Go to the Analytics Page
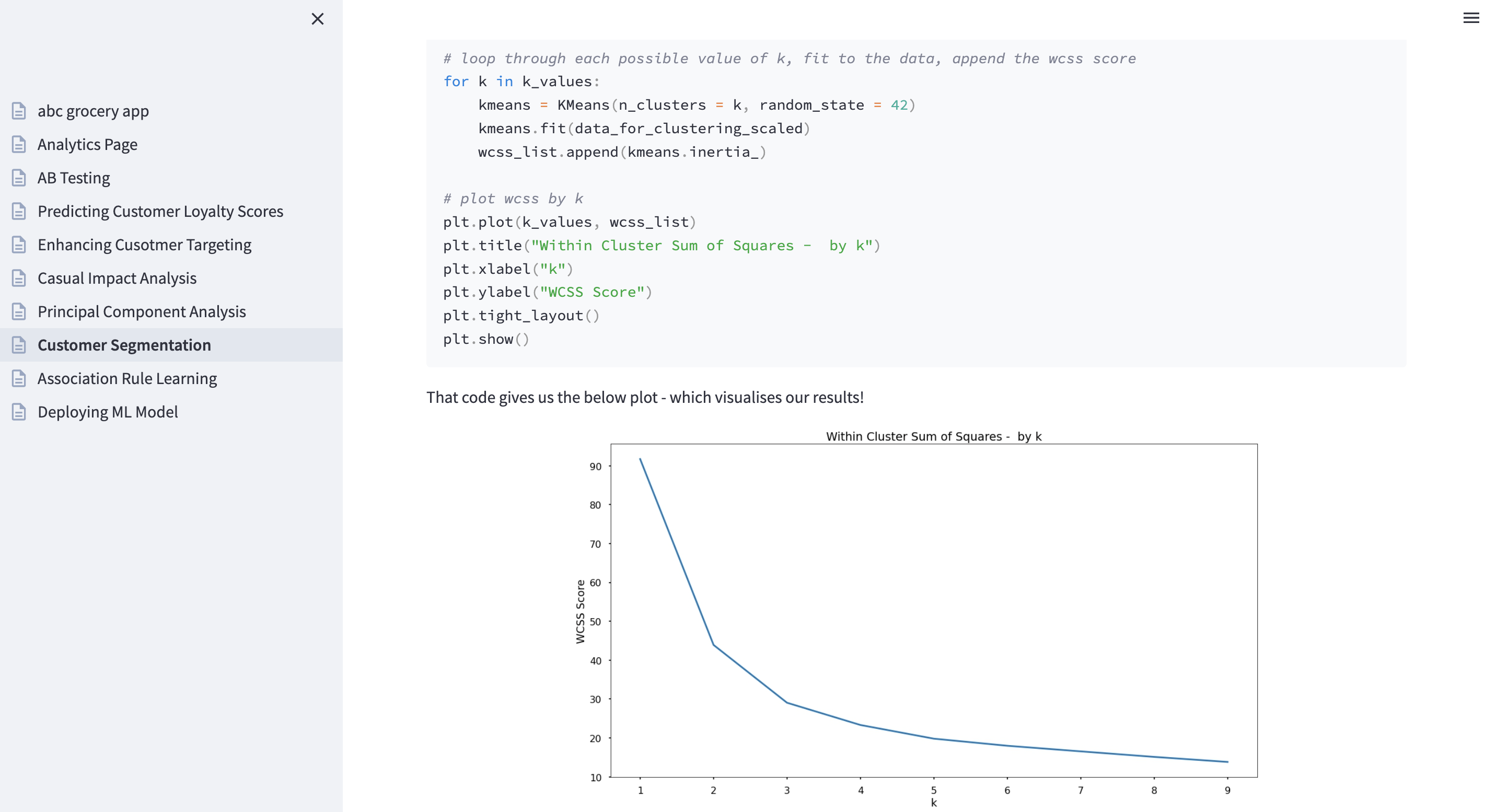This screenshot has height=812, width=1485. click(87, 144)
